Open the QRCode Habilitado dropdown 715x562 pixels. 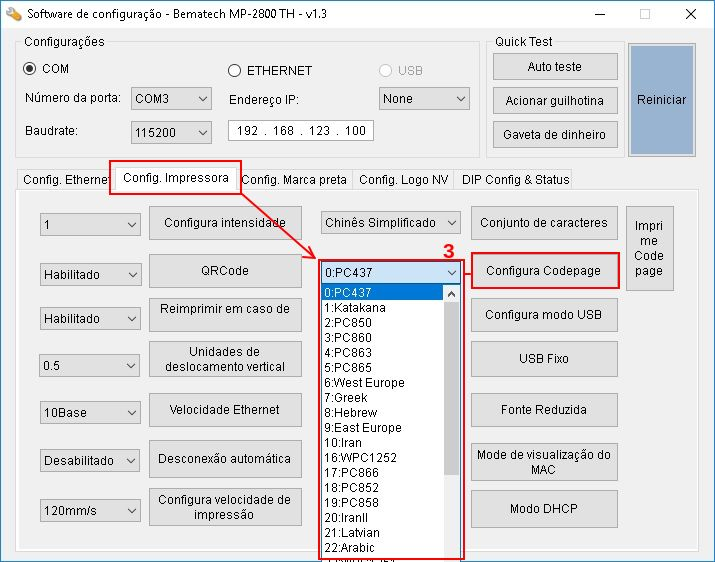point(90,275)
